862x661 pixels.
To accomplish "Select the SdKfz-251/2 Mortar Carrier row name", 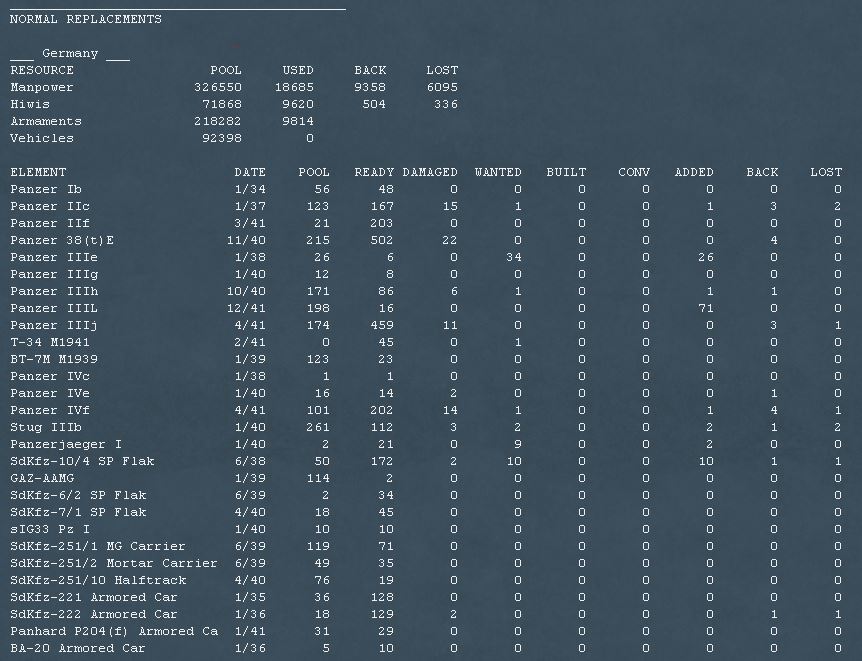I will (114, 564).
